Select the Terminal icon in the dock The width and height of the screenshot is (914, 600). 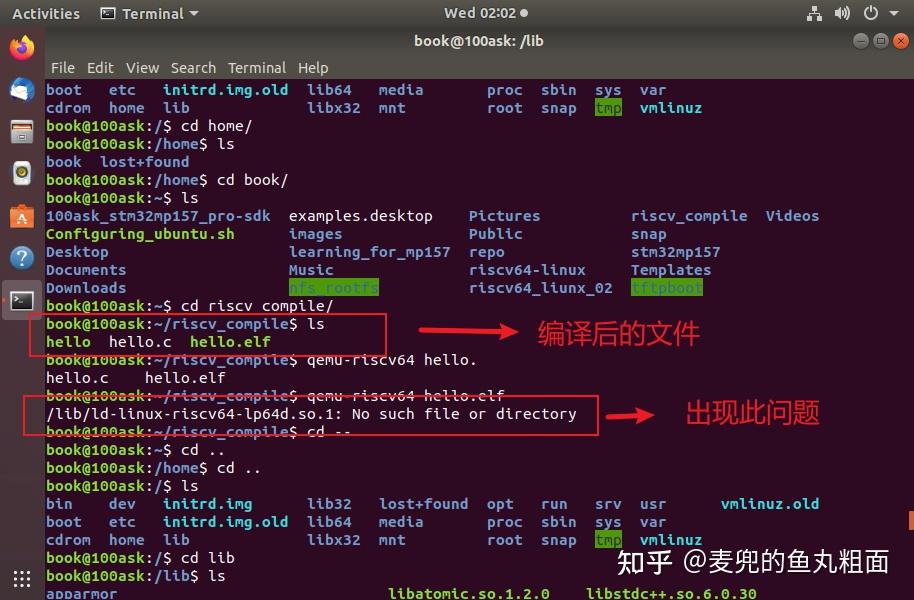point(21,299)
